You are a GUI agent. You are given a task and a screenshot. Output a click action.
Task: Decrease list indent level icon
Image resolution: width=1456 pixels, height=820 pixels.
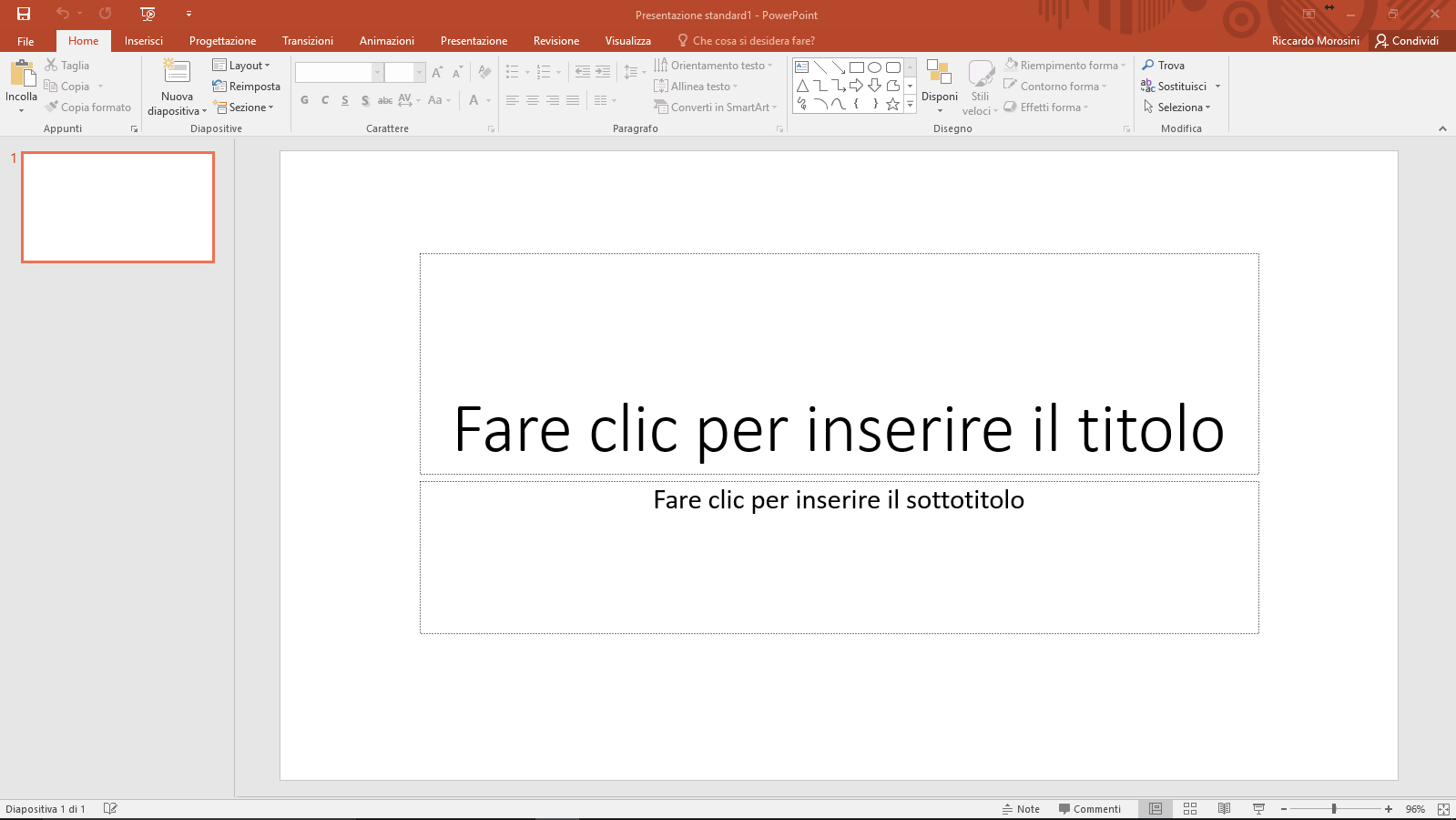pos(583,72)
